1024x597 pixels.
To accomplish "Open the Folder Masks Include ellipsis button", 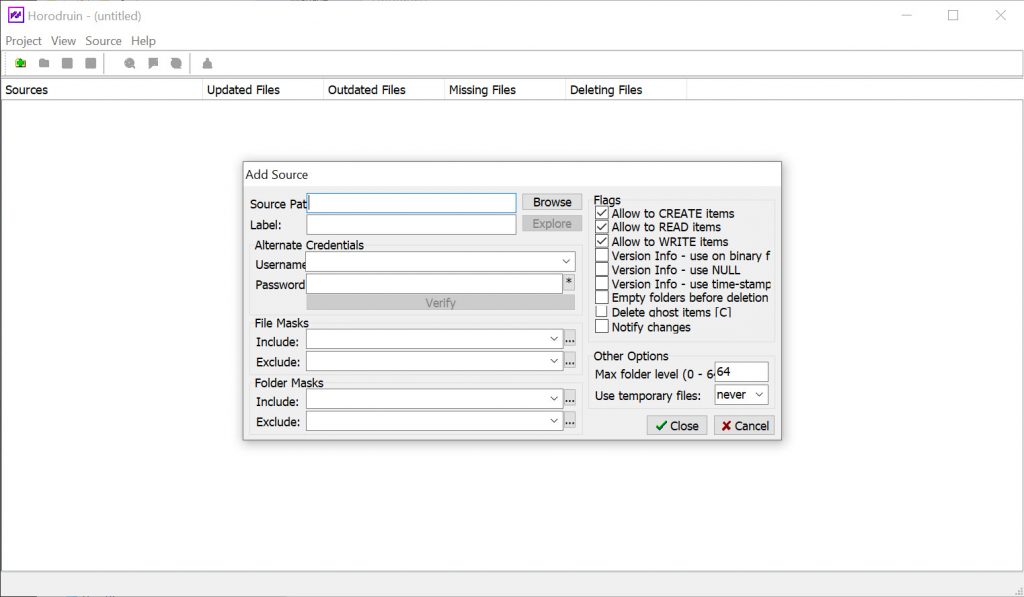I will click(x=570, y=400).
